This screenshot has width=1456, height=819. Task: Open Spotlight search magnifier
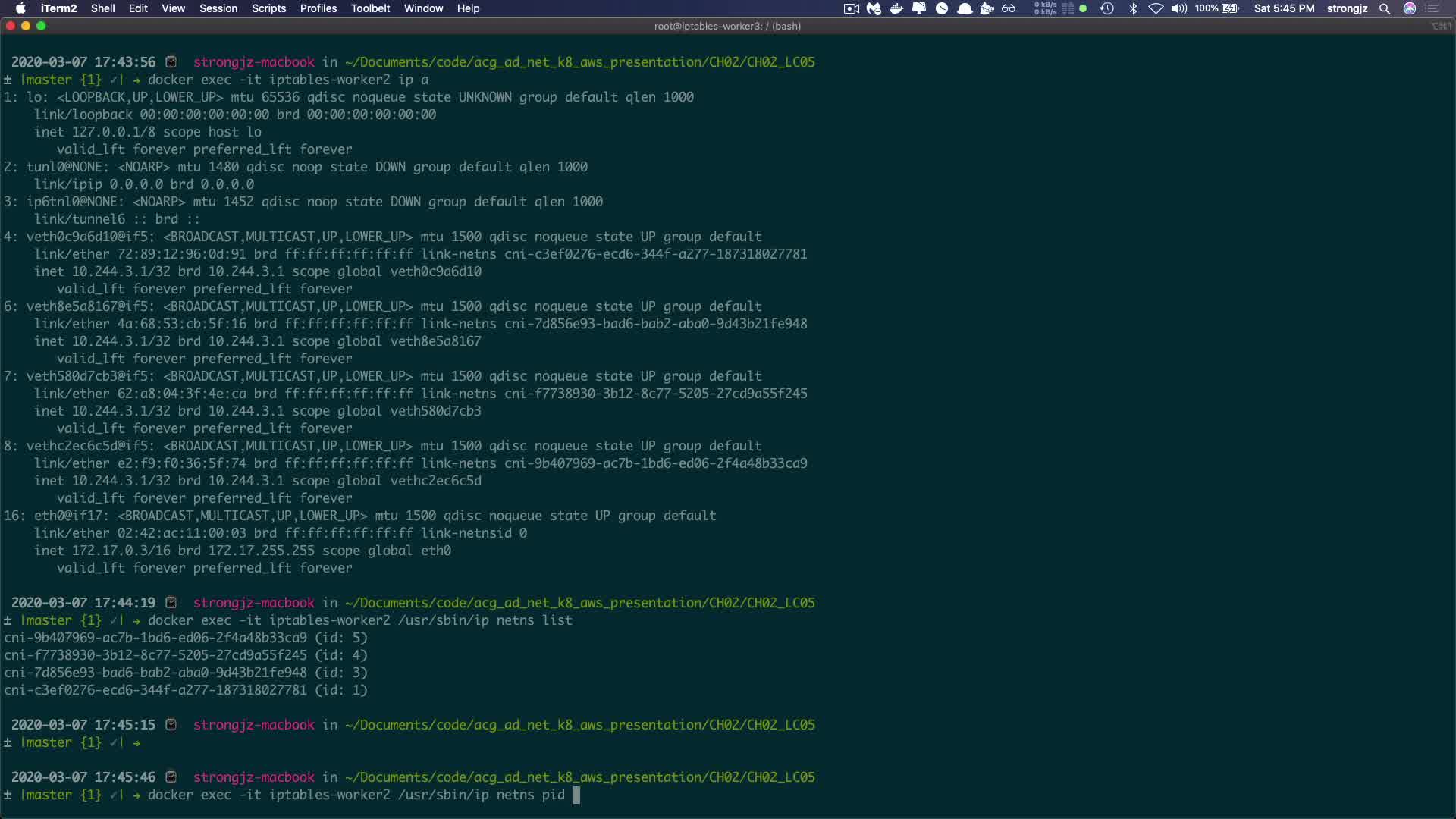coord(1385,8)
